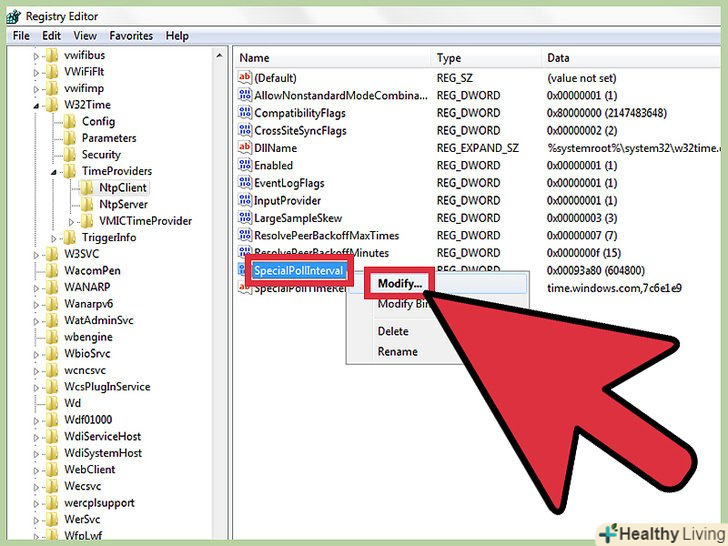Viewport: 728px width, 546px height.
Task: Expand the W3SVC tree node
Action: coord(36,255)
